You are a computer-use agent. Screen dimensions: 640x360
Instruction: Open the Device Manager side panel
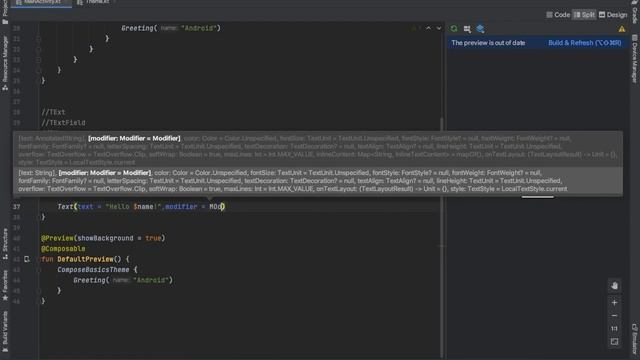coord(635,59)
